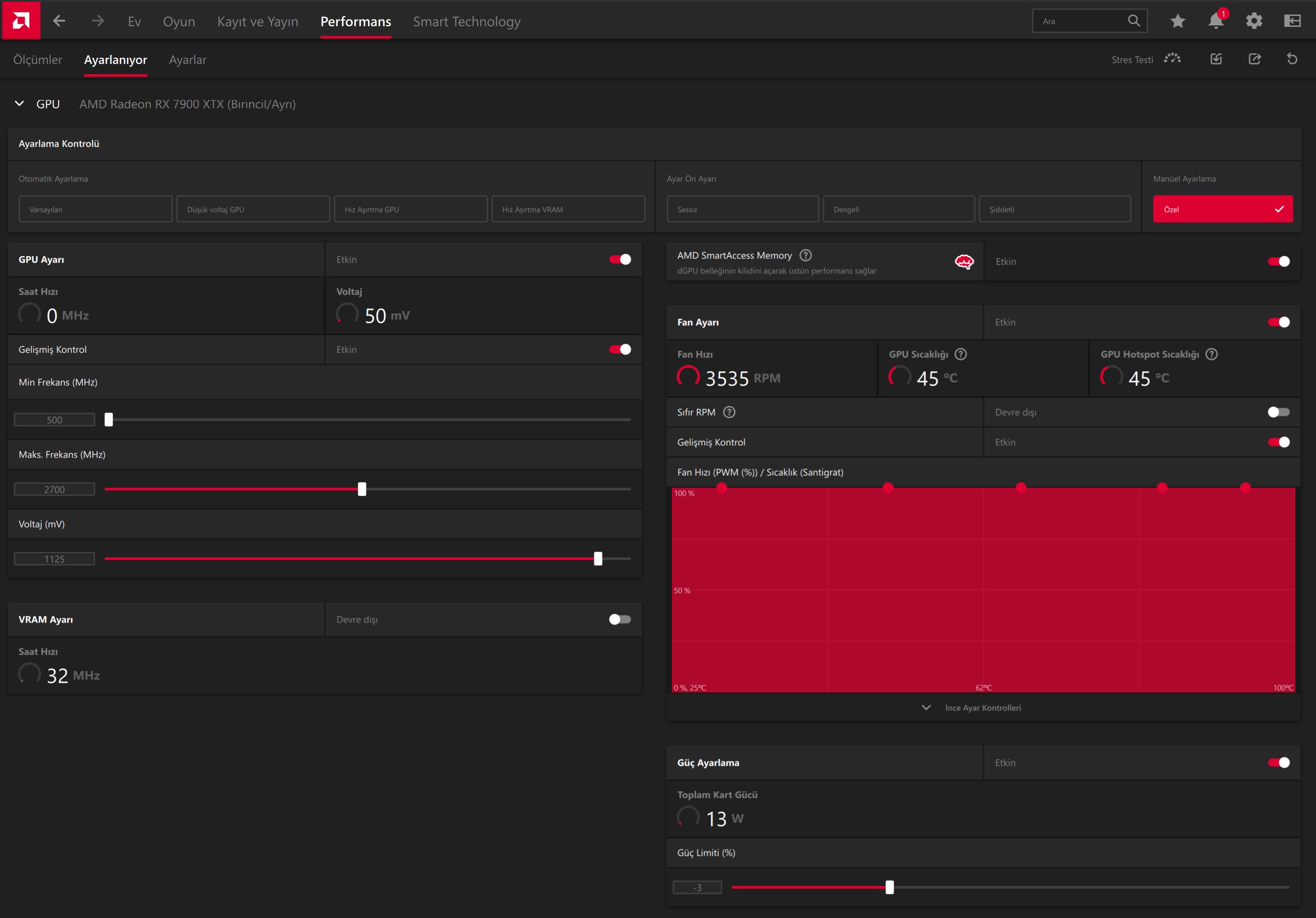Choose the Dengeli tuning preset
Screen dimensions: 1316x918
pos(898,209)
